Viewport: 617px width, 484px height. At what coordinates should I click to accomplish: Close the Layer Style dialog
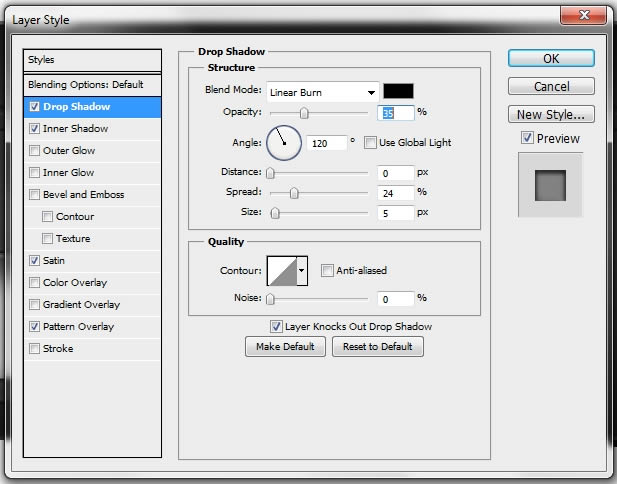(x=584, y=16)
